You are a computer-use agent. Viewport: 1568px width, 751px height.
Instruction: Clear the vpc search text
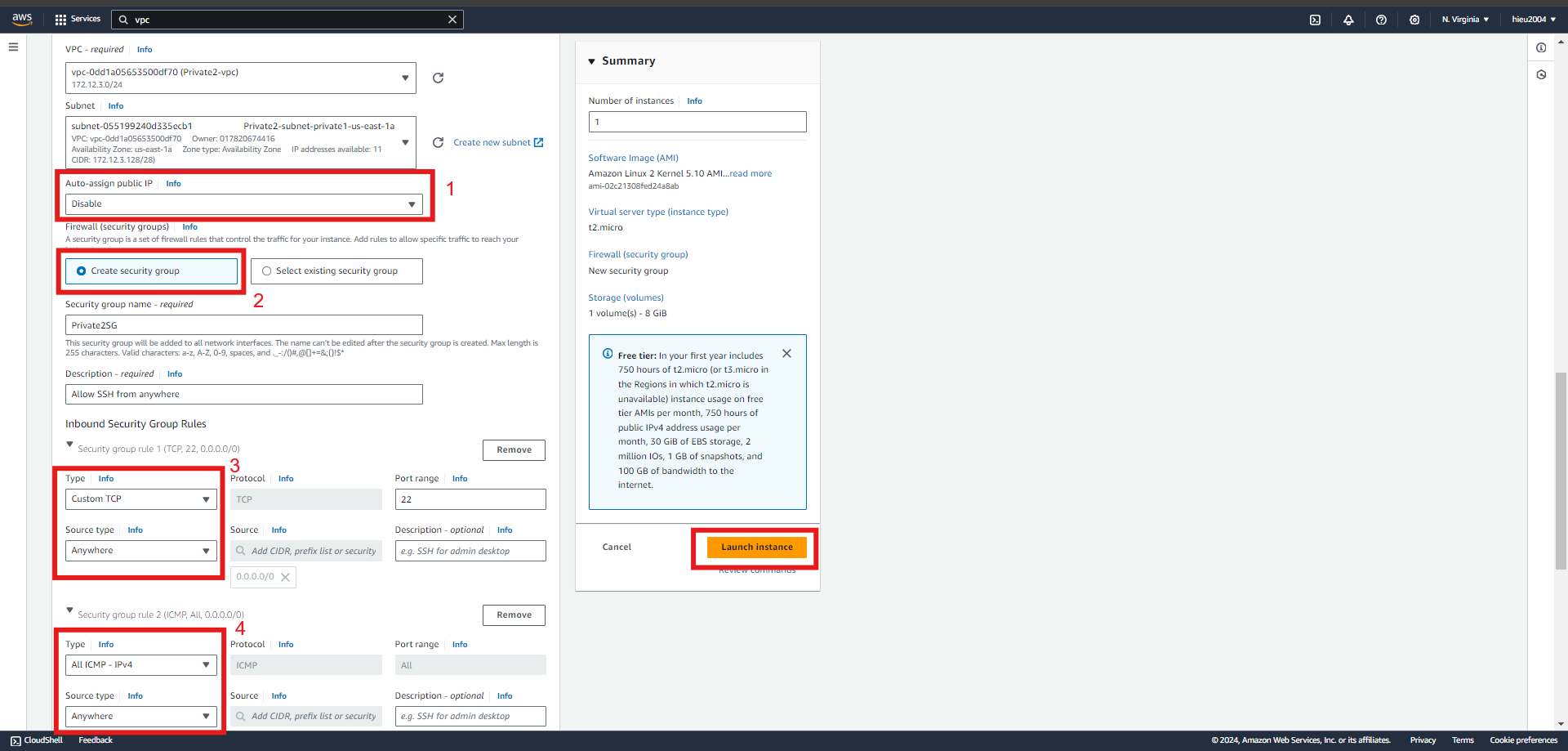coord(452,20)
